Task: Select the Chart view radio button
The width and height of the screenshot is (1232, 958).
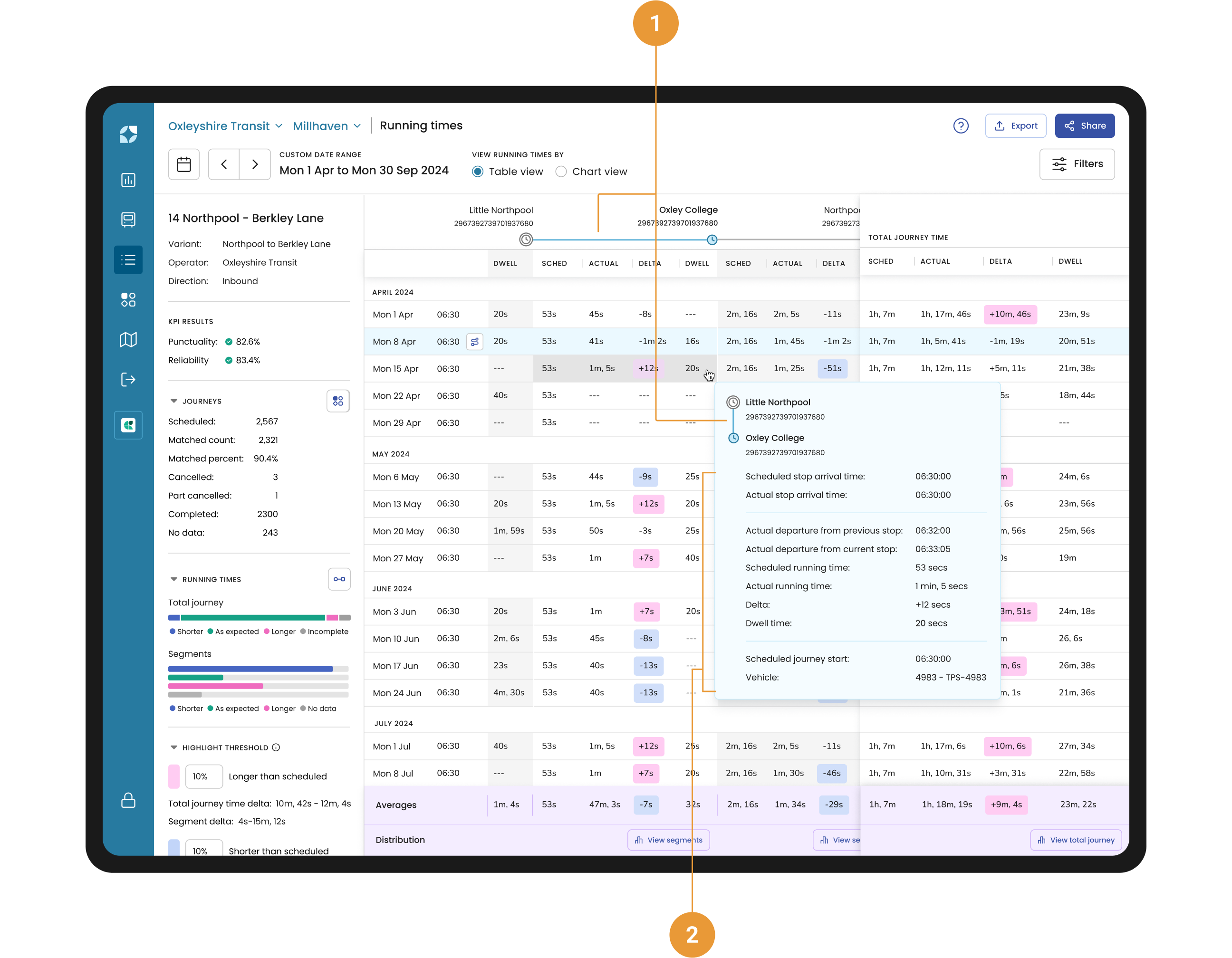Action: [x=561, y=172]
